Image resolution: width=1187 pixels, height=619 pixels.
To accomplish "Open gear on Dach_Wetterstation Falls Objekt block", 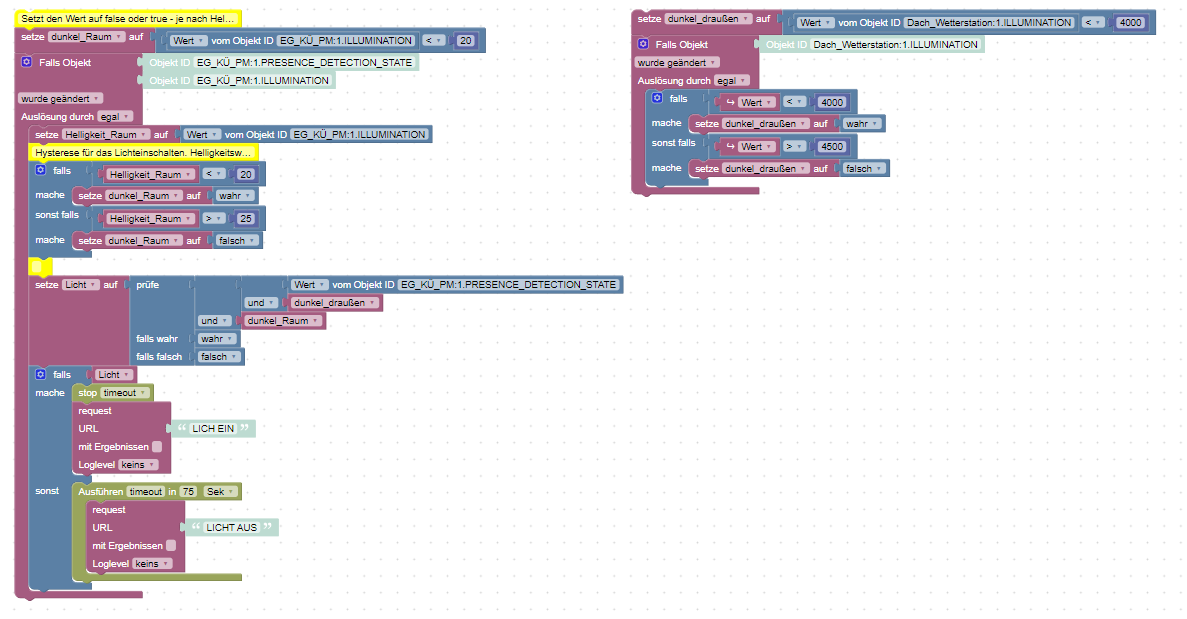I will point(643,44).
